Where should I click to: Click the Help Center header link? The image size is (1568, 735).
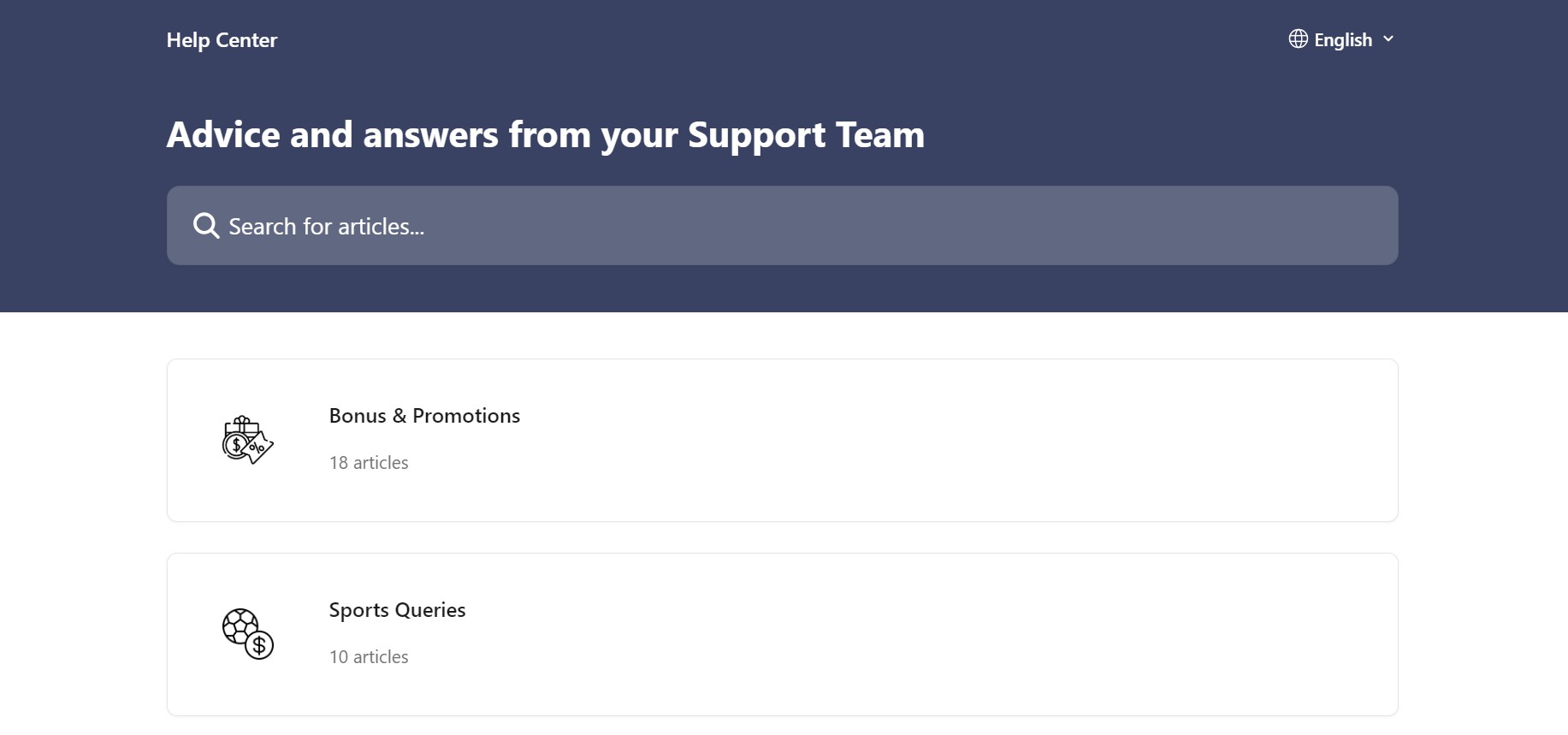(x=222, y=40)
